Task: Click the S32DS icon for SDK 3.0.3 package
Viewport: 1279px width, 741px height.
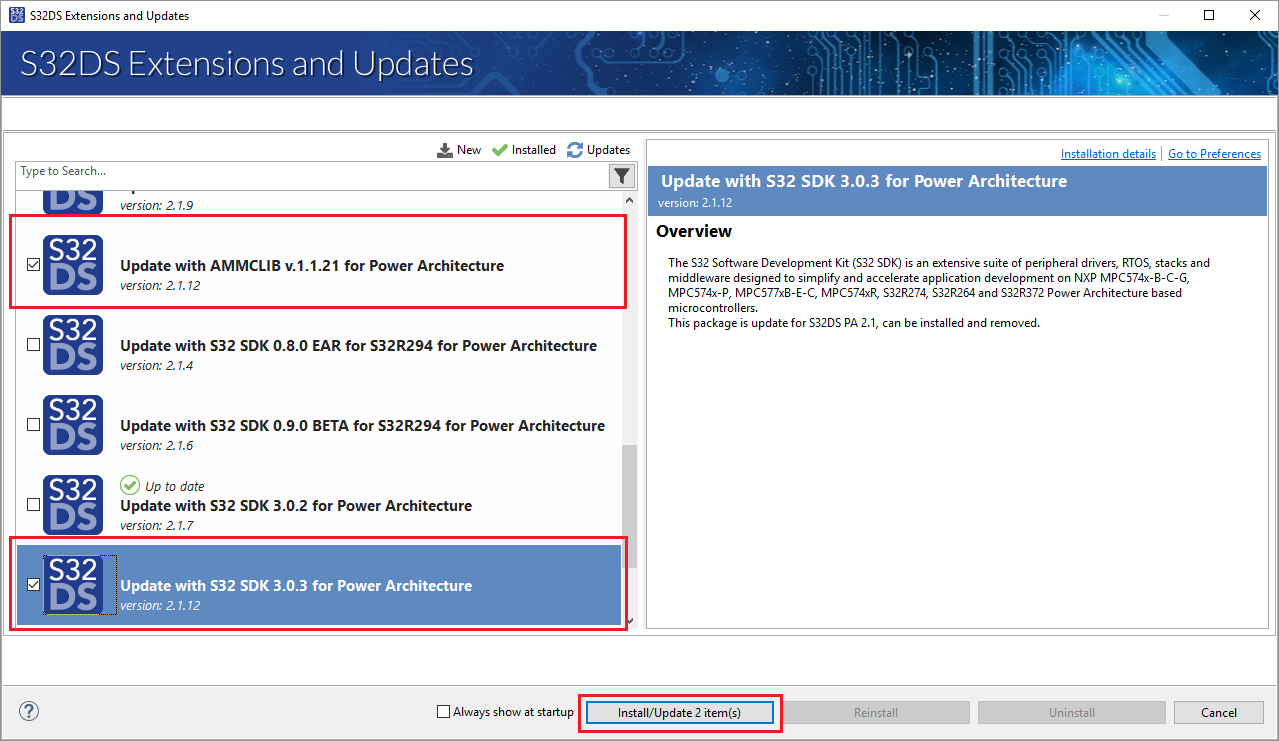Action: click(72, 584)
